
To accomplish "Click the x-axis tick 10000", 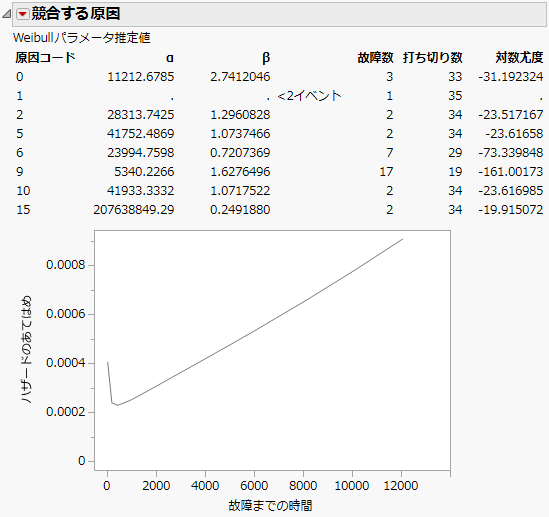I will [352, 486].
